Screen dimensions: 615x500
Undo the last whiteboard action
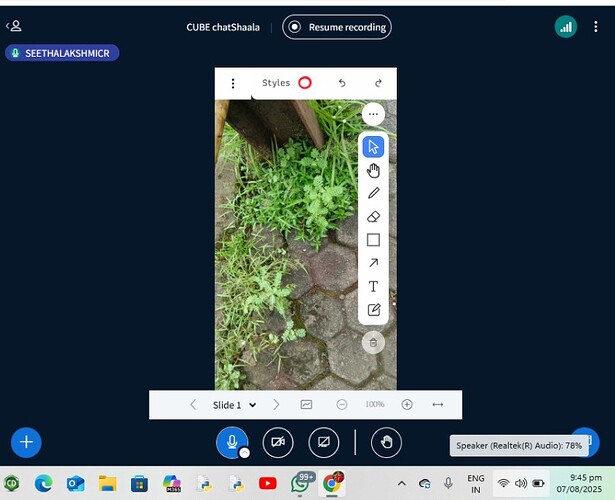342,83
